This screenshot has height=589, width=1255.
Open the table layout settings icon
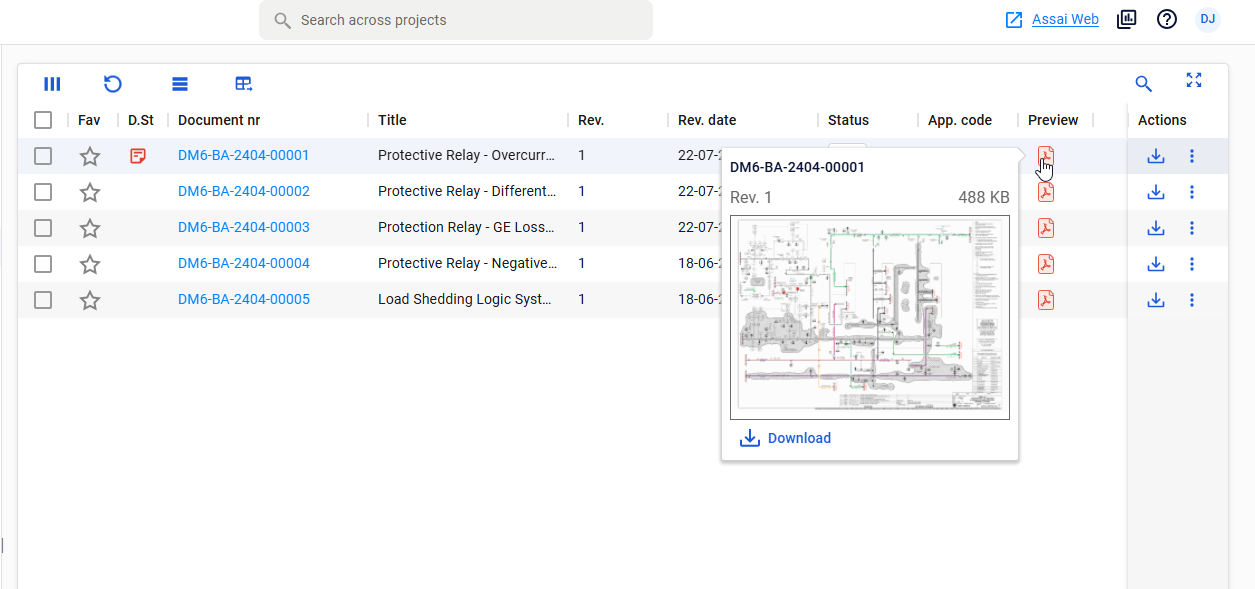244,84
